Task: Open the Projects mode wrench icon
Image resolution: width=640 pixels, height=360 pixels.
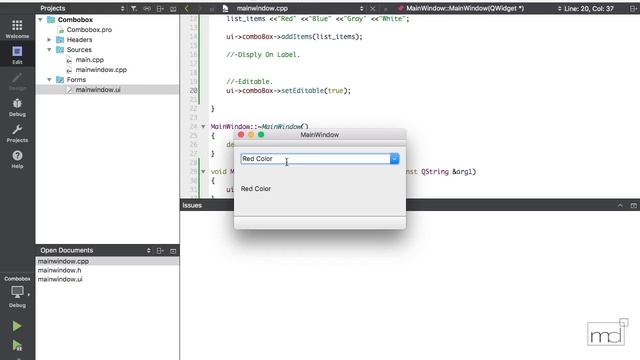Action: point(17,133)
